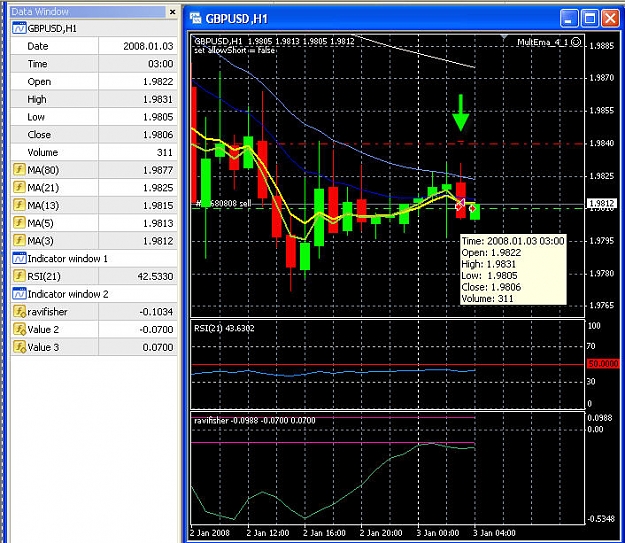Select the MA(13) value 1.9815
The height and width of the screenshot is (543, 625).
158,205
